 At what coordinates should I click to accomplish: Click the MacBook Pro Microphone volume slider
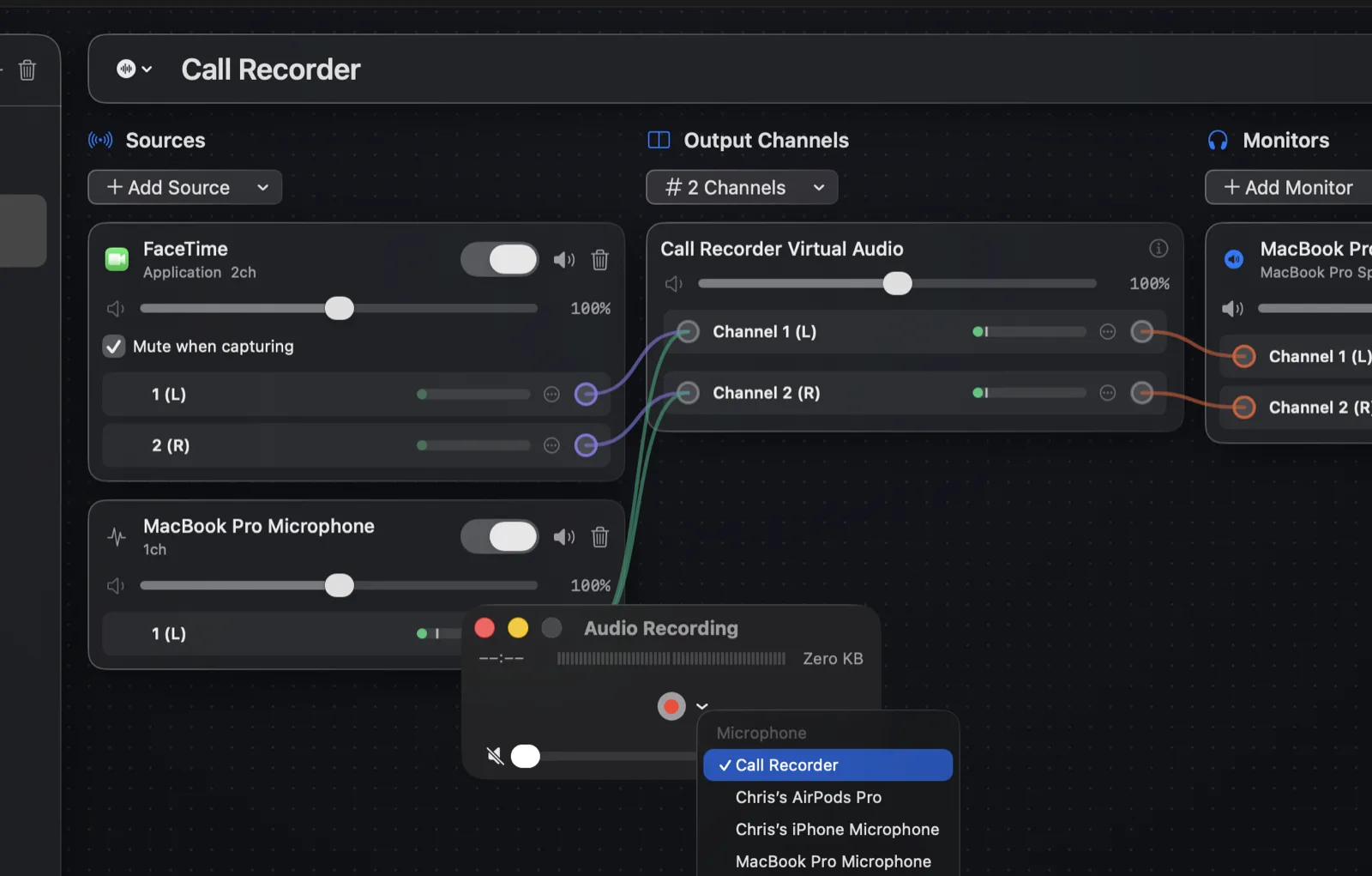(x=339, y=585)
